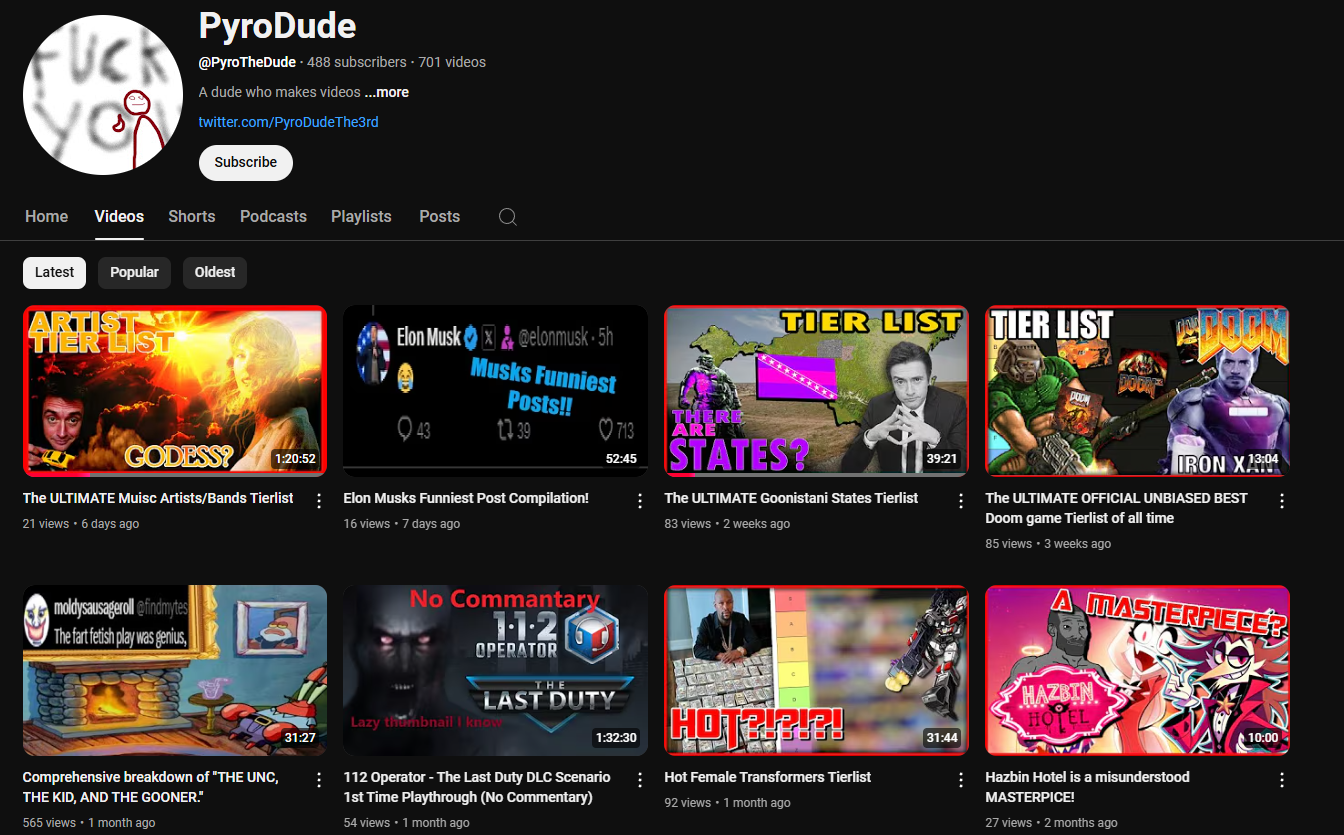Switch to the Posts tab

[x=440, y=216]
